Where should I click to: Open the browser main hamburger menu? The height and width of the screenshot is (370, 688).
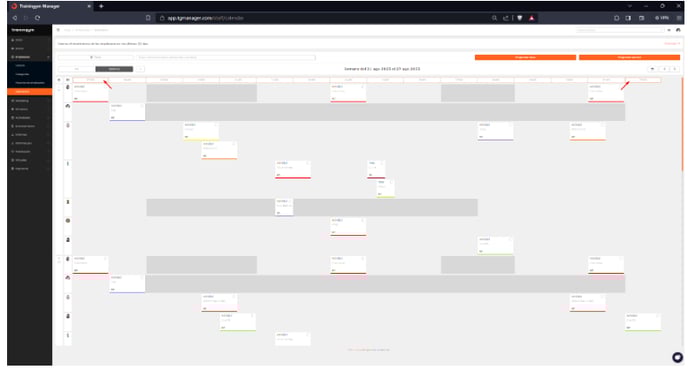[679, 18]
